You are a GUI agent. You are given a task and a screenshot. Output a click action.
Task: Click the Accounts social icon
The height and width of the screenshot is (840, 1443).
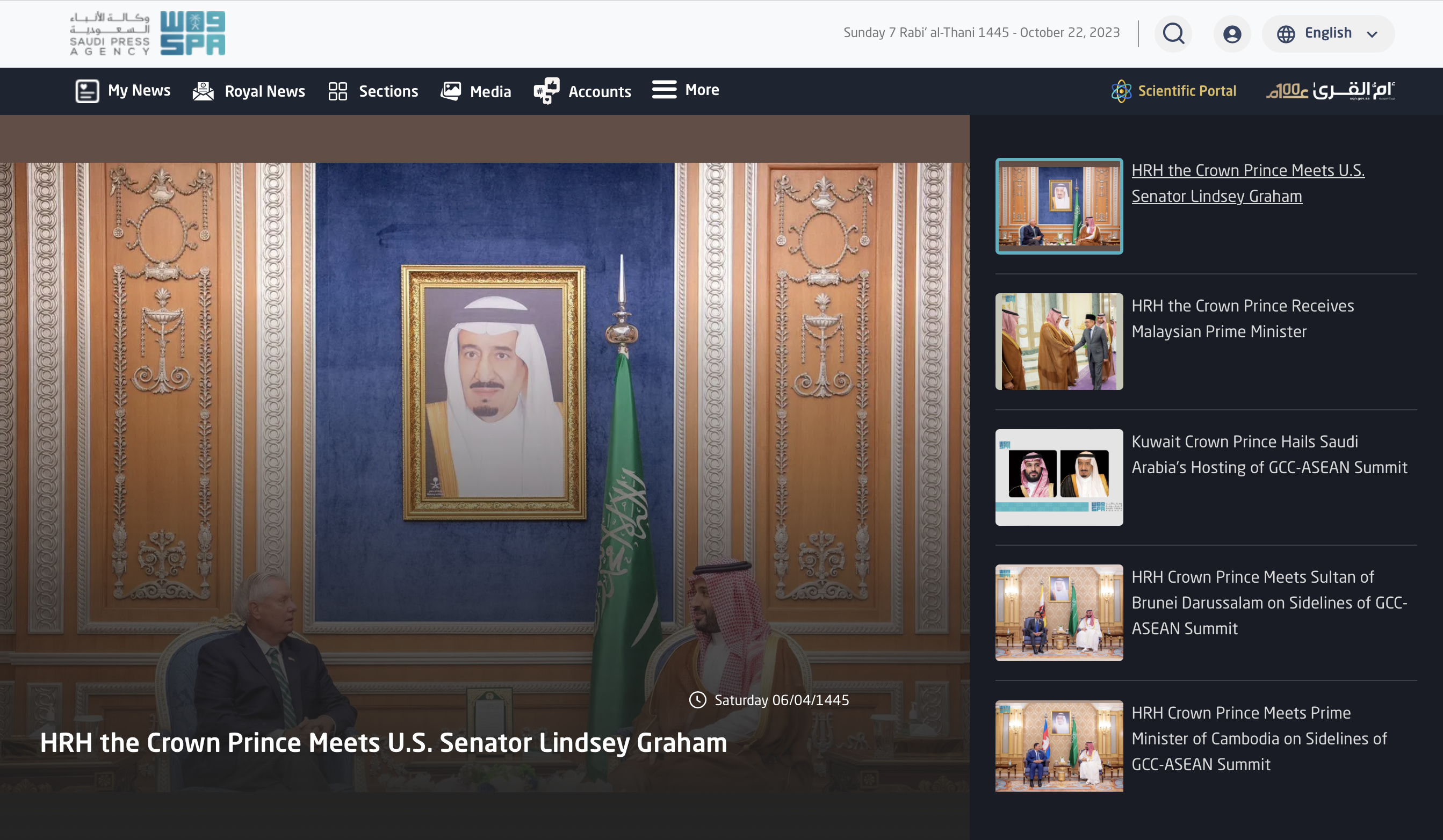(x=546, y=90)
